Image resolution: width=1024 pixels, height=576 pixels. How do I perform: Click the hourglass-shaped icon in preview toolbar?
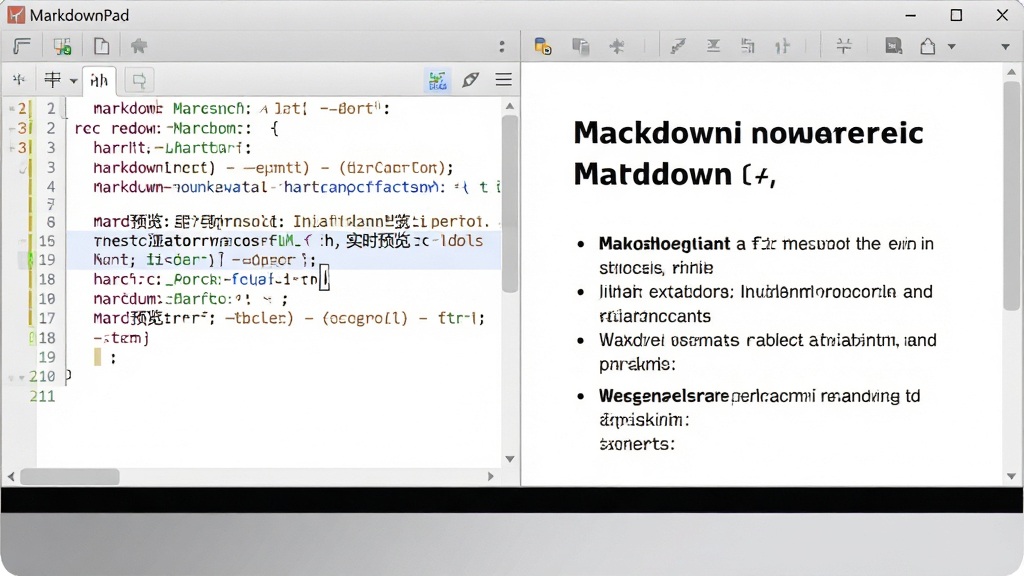tap(713, 46)
